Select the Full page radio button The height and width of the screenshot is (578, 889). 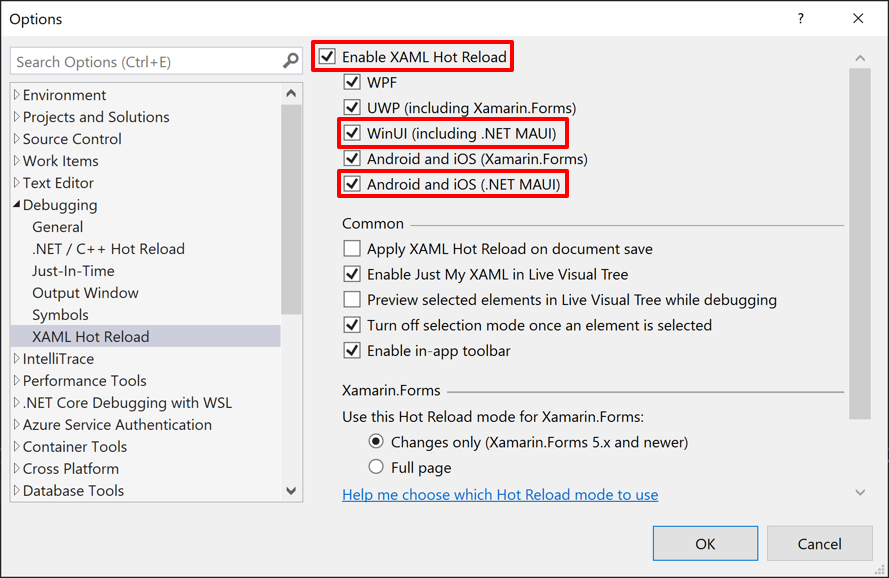point(377,464)
